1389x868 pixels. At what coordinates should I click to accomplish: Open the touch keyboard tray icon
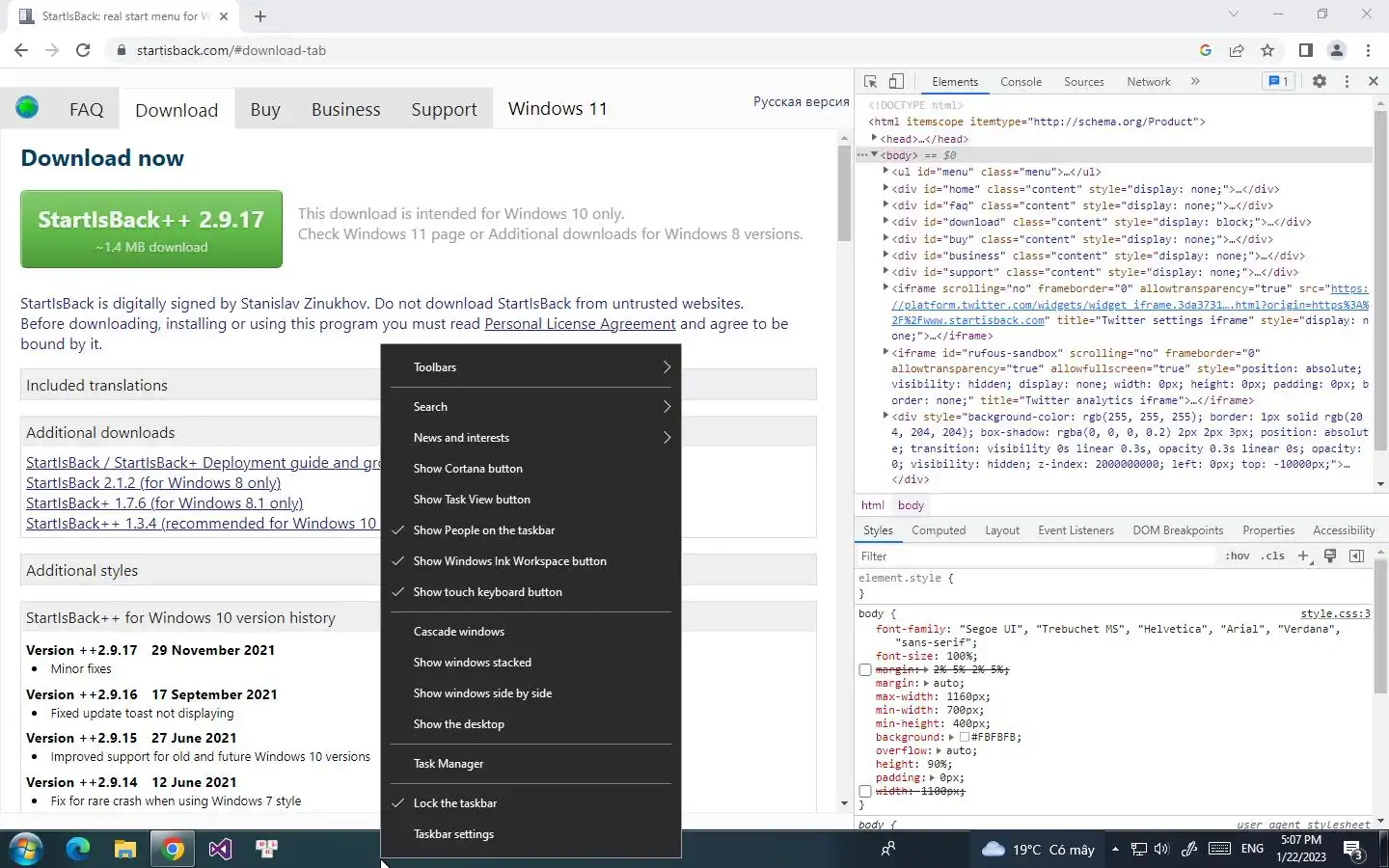point(1219,849)
